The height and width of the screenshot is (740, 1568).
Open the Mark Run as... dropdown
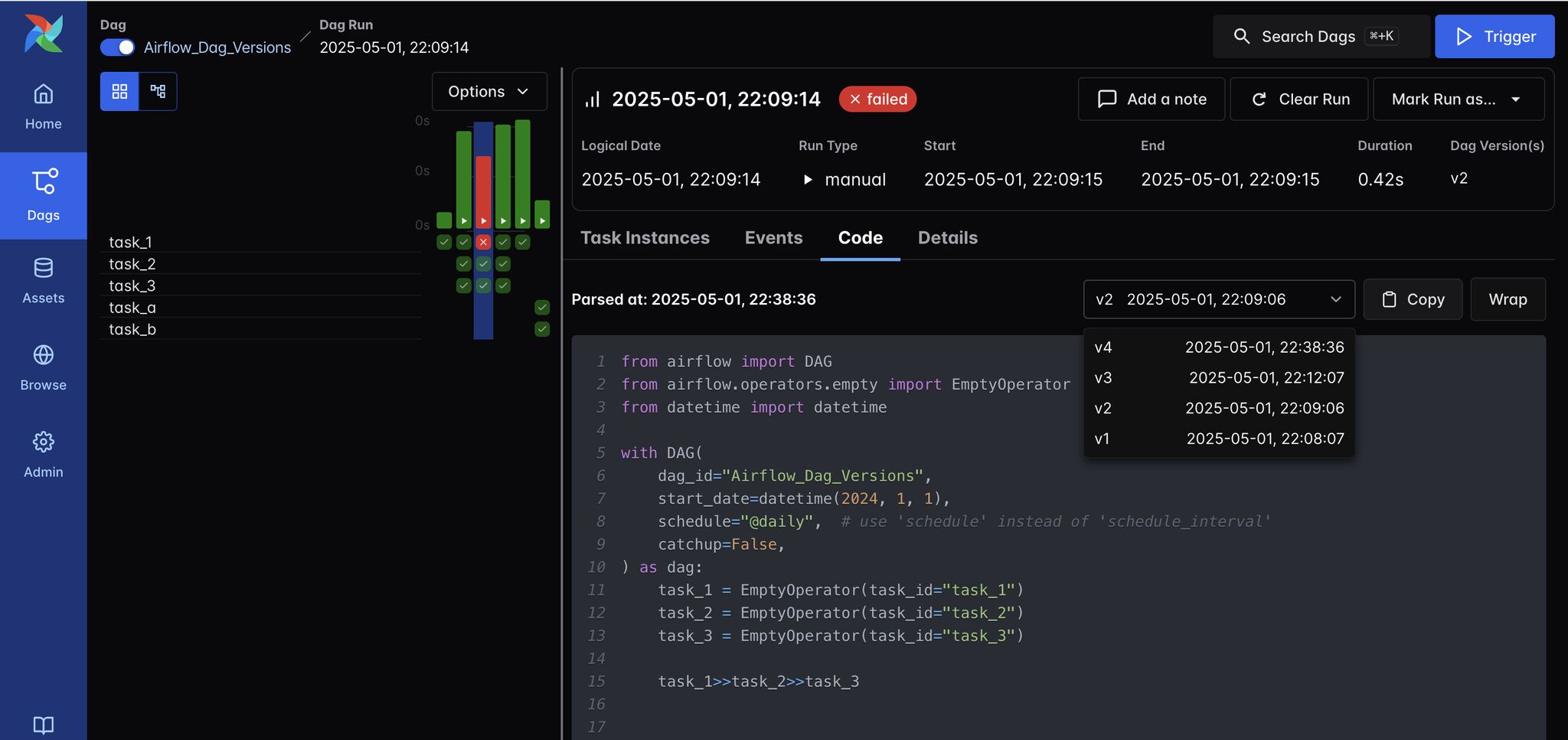coord(1459,99)
